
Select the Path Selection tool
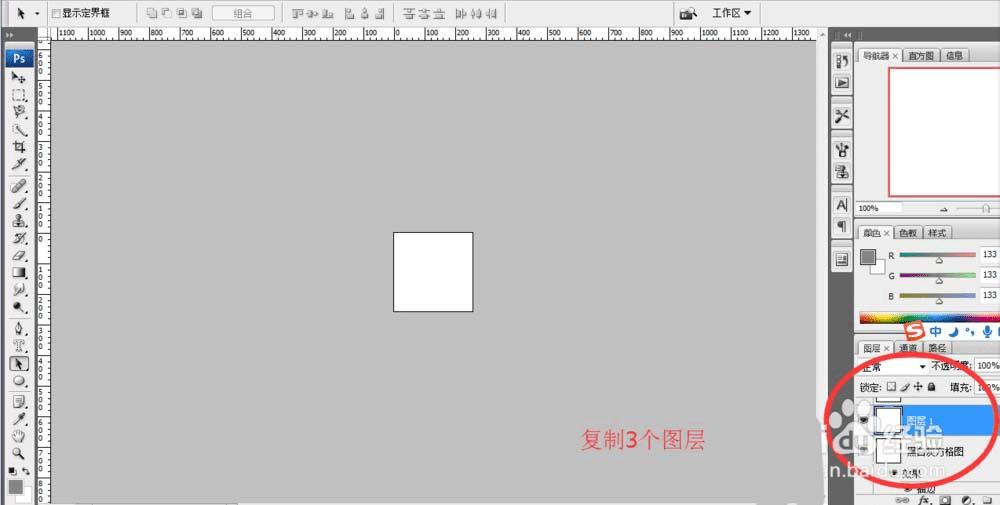pos(19,363)
